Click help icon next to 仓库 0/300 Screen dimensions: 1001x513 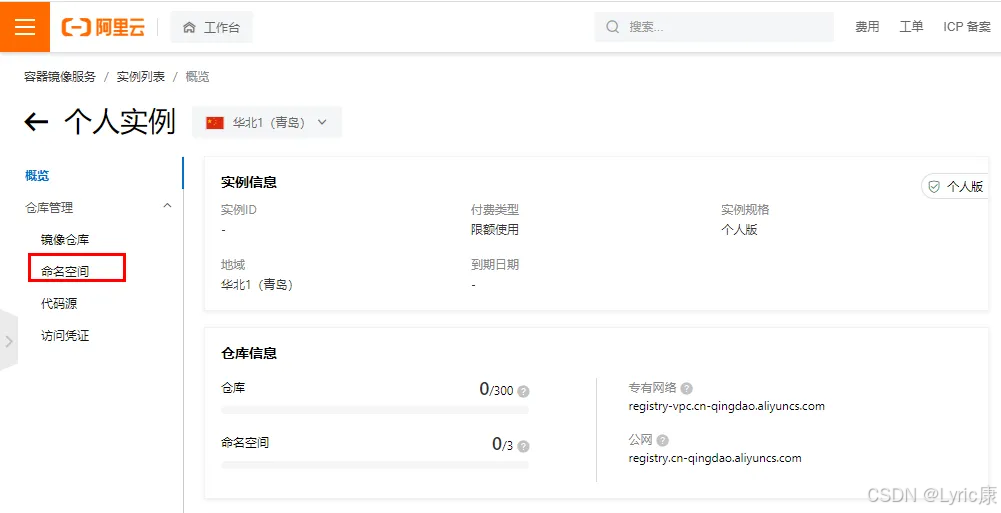point(523,391)
